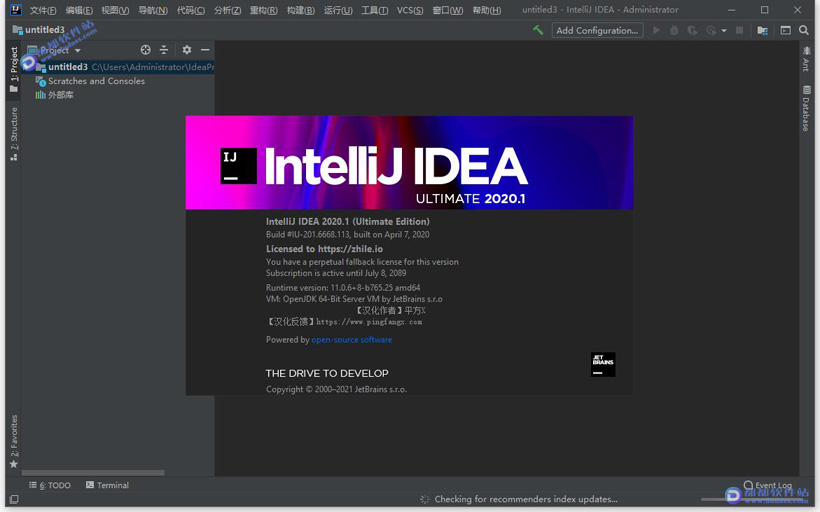Open the Event Log

768,485
